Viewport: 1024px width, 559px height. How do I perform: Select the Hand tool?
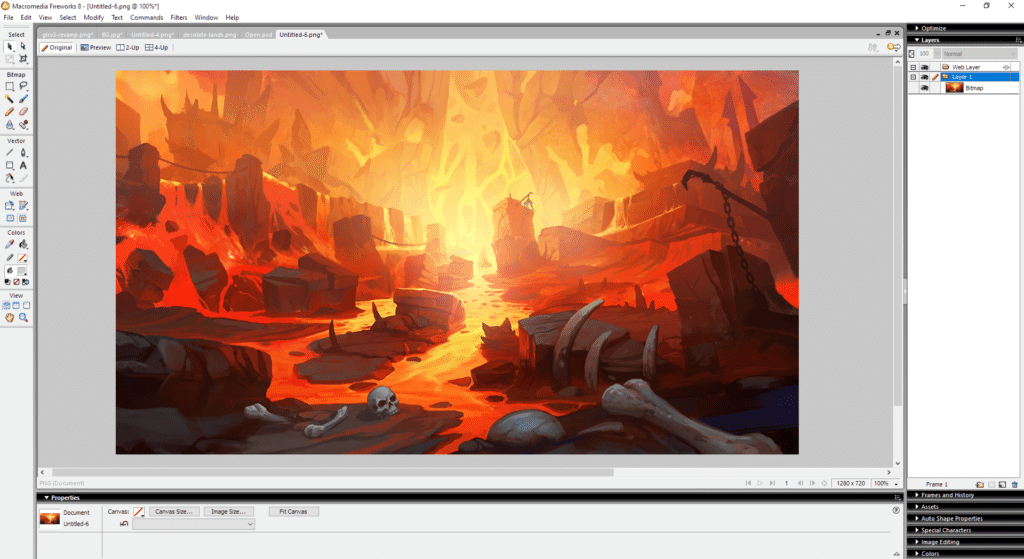10,317
